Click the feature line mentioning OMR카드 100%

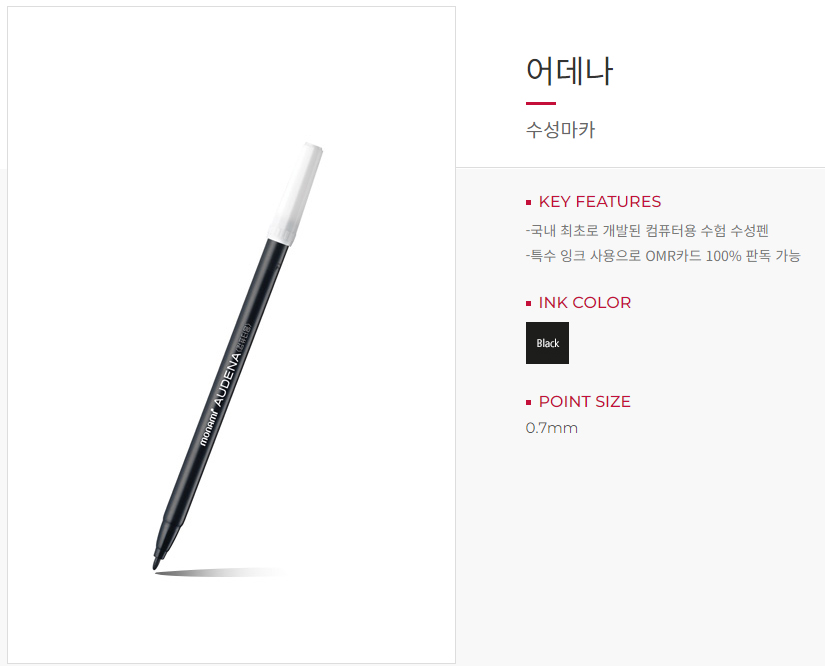click(x=663, y=256)
